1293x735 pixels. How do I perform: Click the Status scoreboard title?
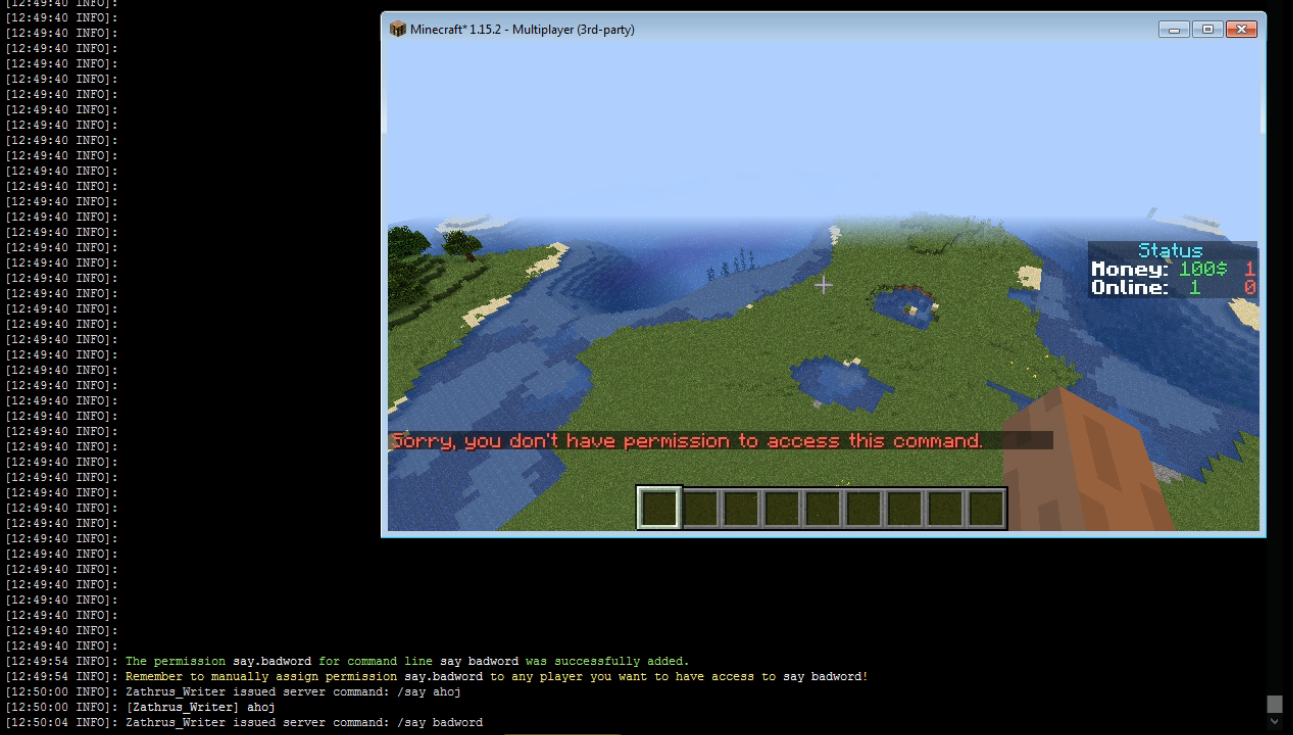click(1170, 250)
